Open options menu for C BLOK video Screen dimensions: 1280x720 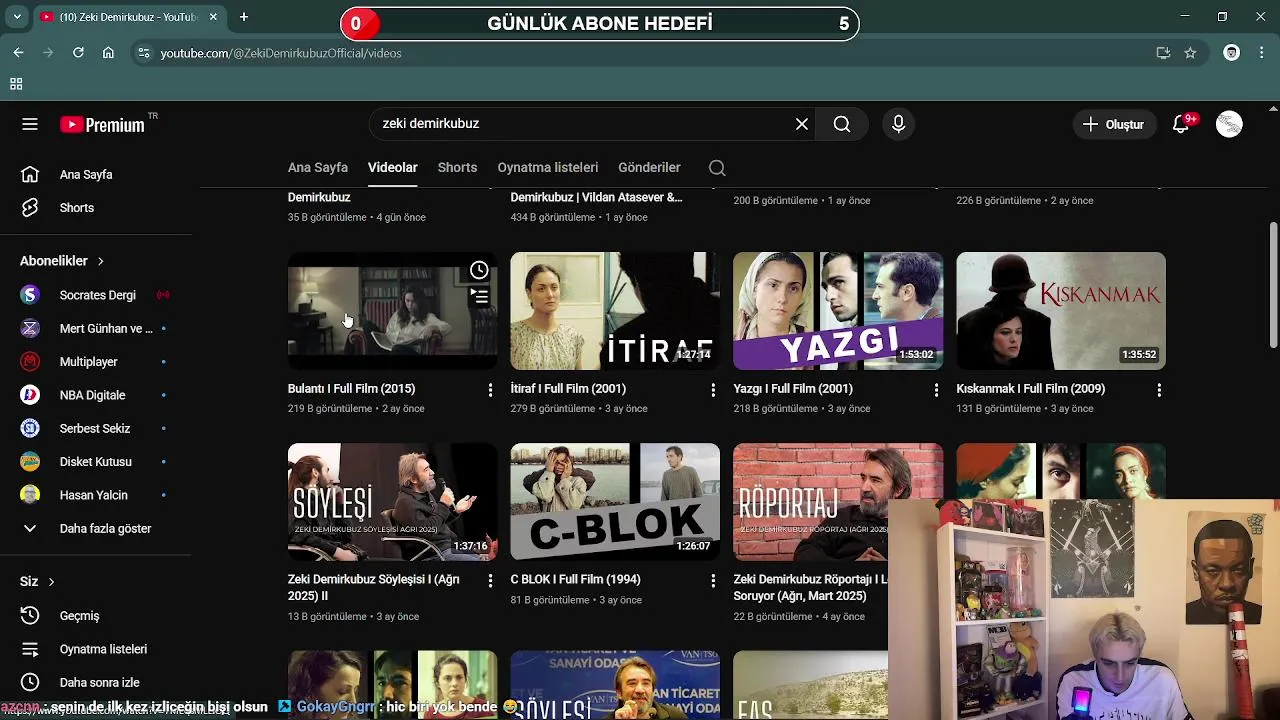713,581
